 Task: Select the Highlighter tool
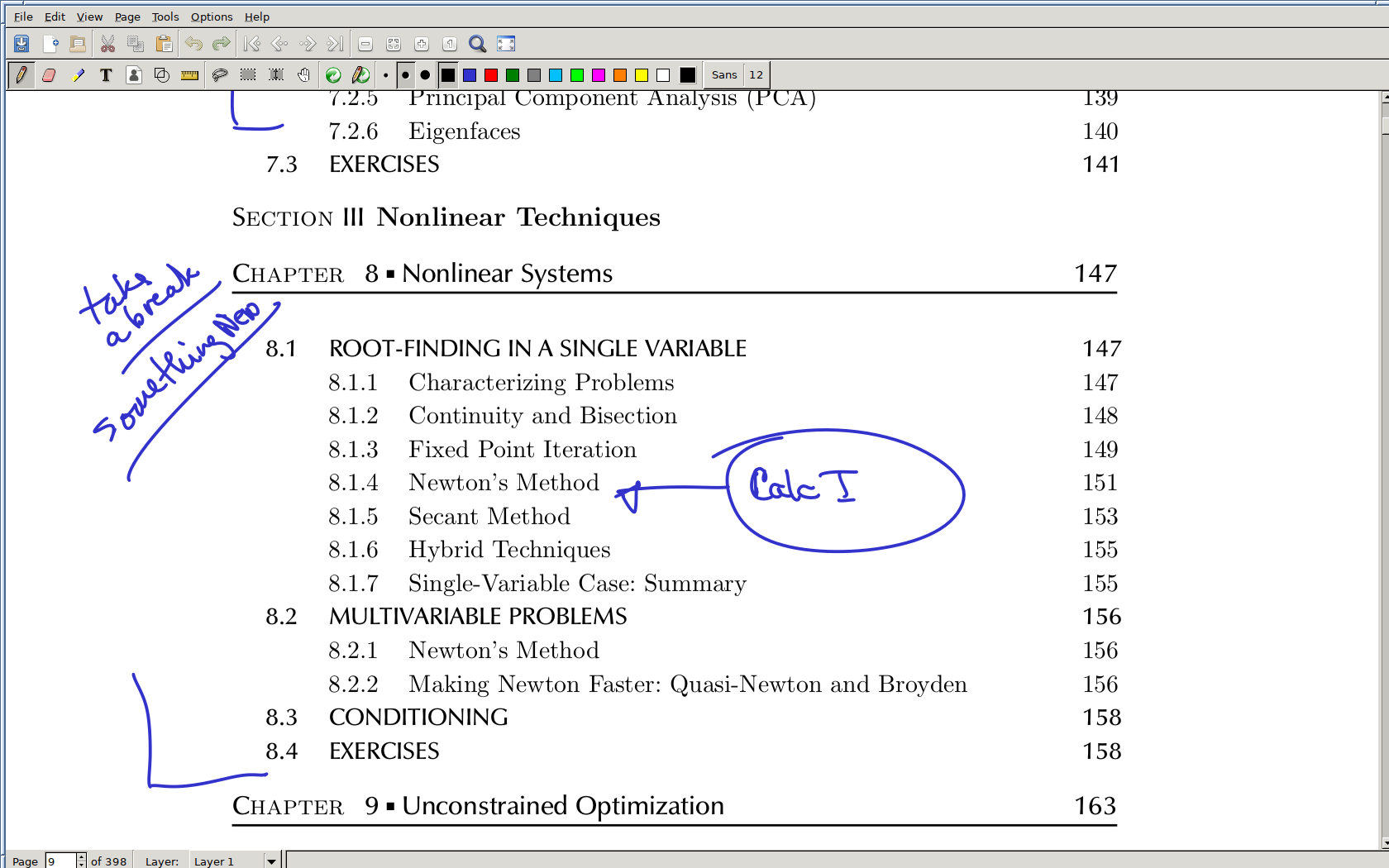[78, 75]
